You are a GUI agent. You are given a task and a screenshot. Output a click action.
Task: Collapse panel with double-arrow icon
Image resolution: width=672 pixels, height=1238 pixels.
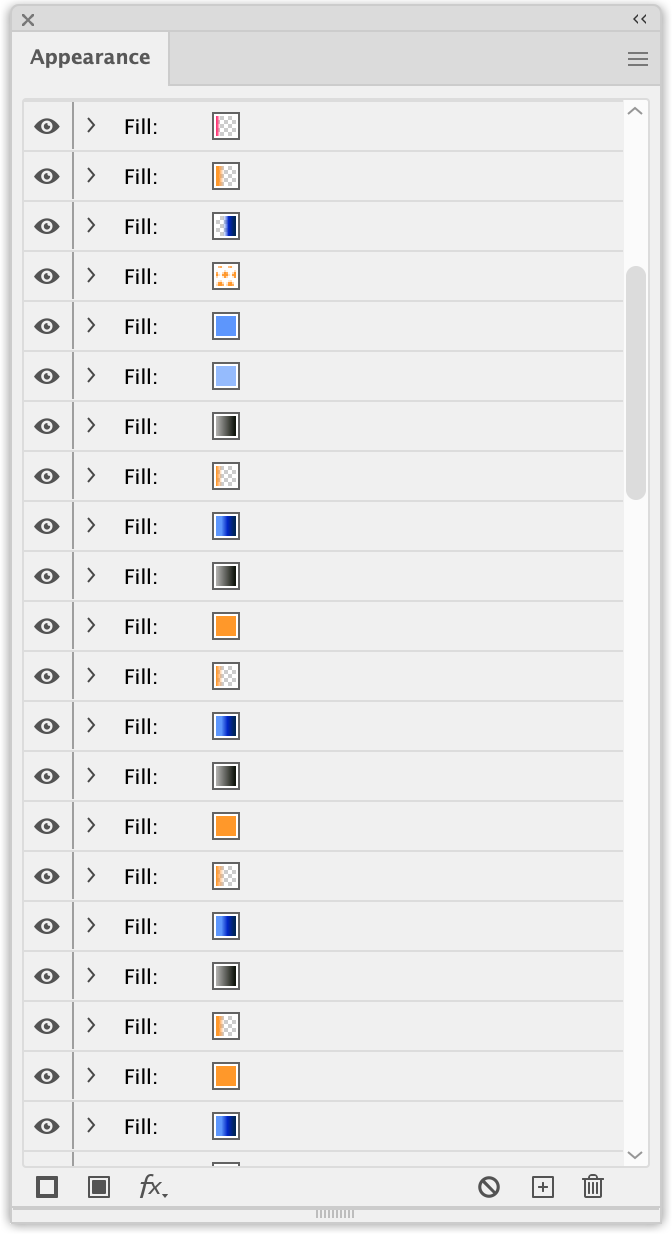[640, 19]
